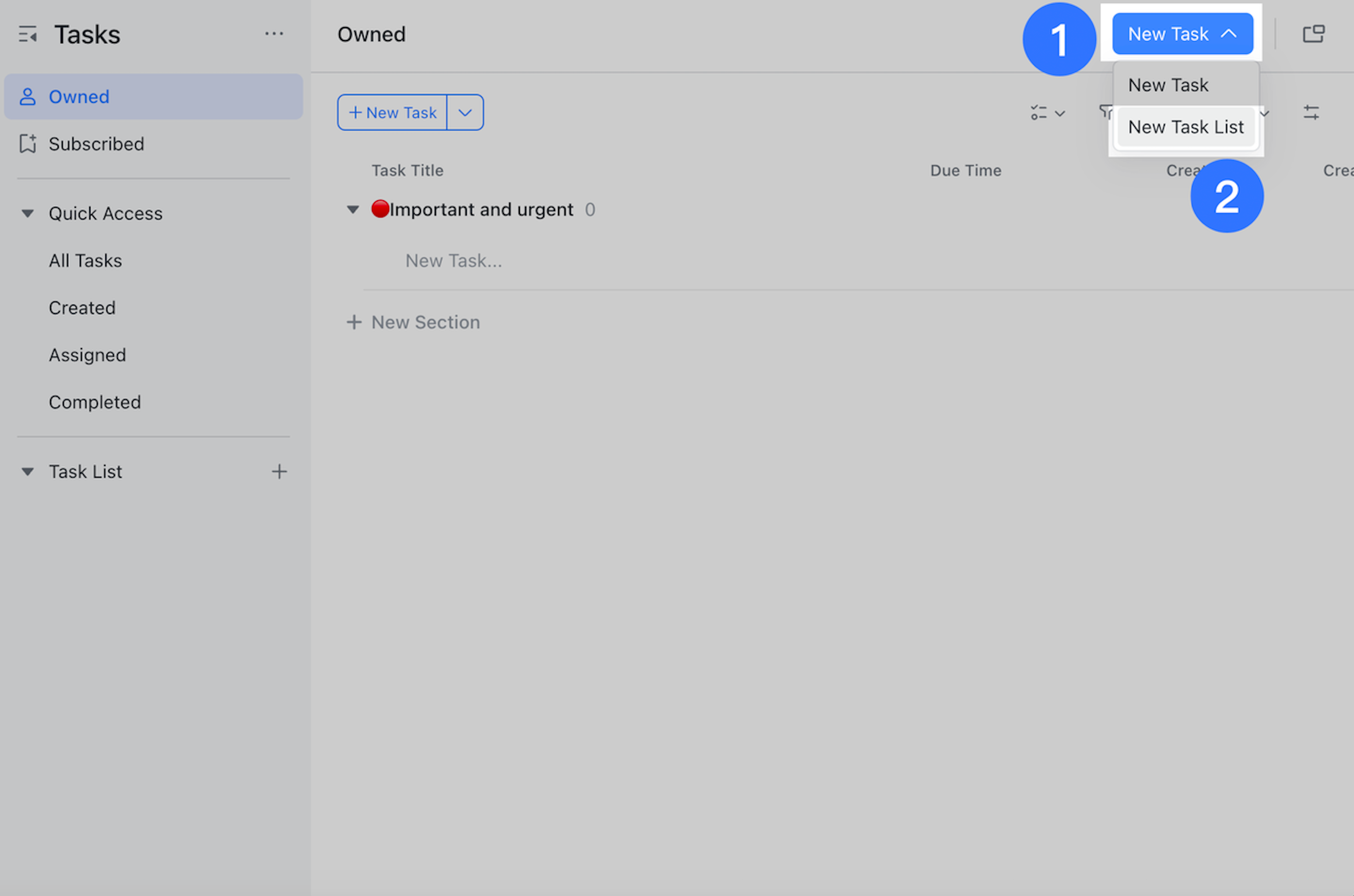Add a new task list via plus icon
The image size is (1354, 896).
pyautogui.click(x=280, y=472)
